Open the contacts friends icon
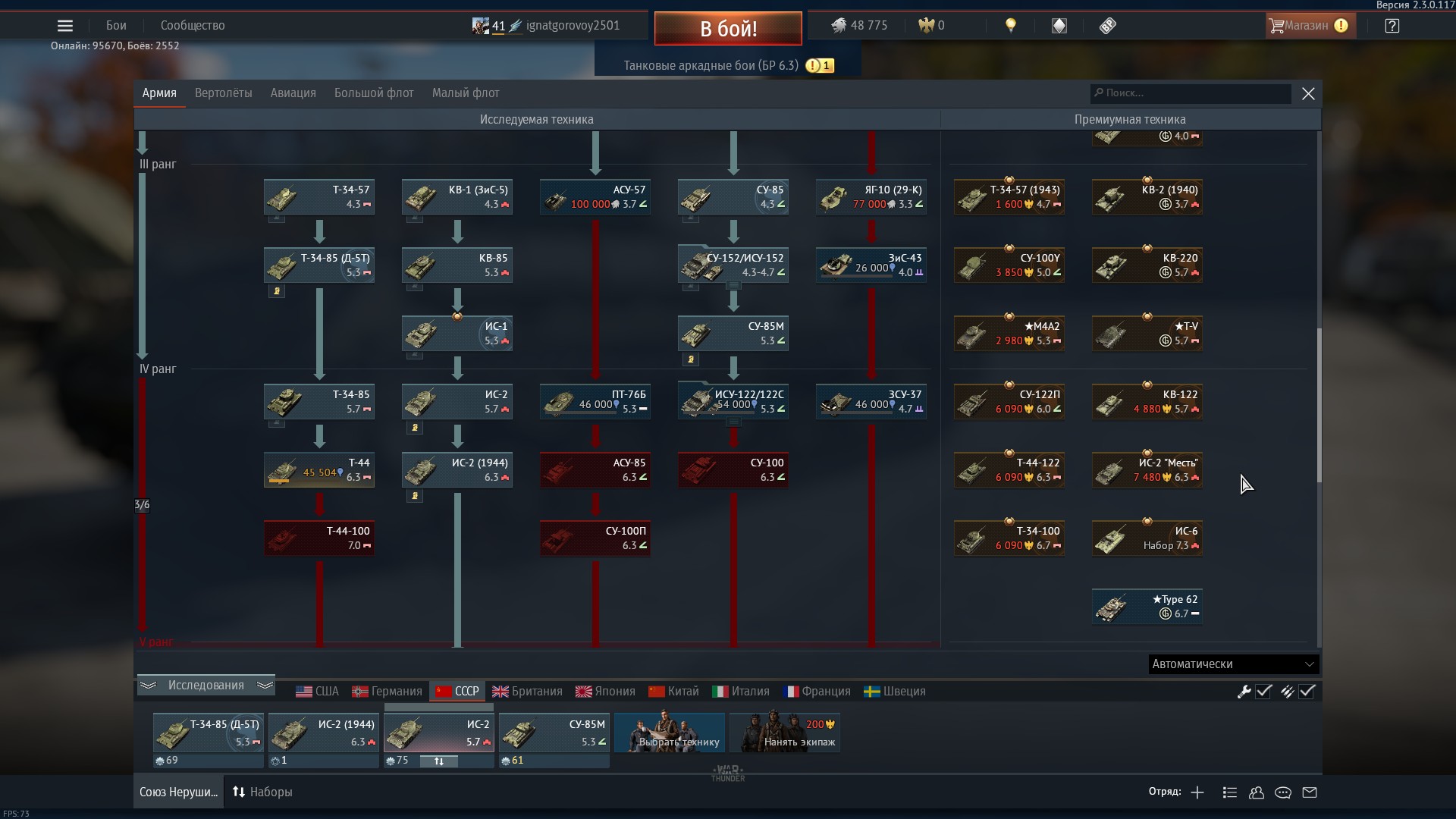Screen dimensions: 1456x819 click(x=1257, y=792)
